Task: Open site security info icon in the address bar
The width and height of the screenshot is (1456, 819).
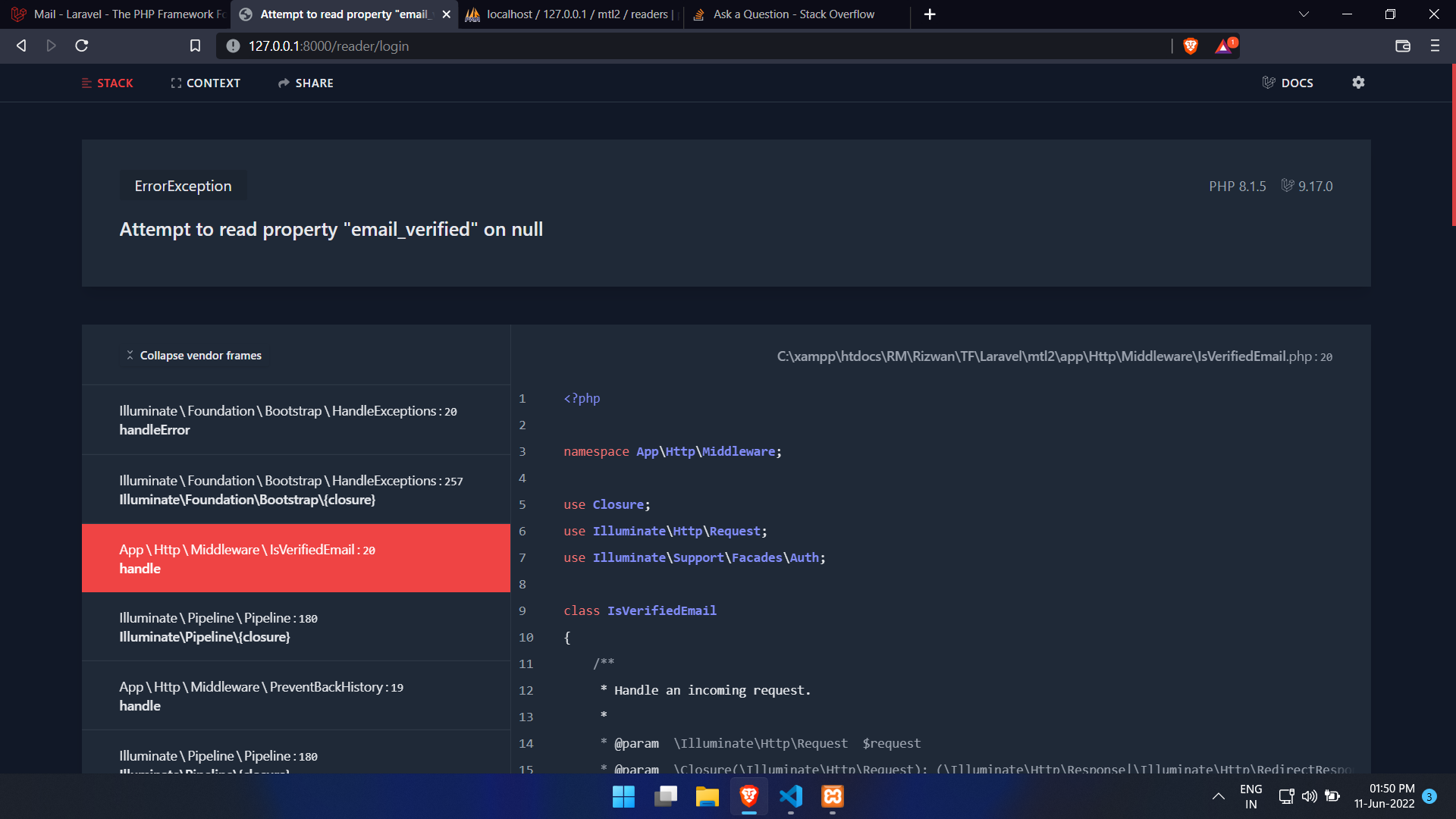Action: pos(234,46)
